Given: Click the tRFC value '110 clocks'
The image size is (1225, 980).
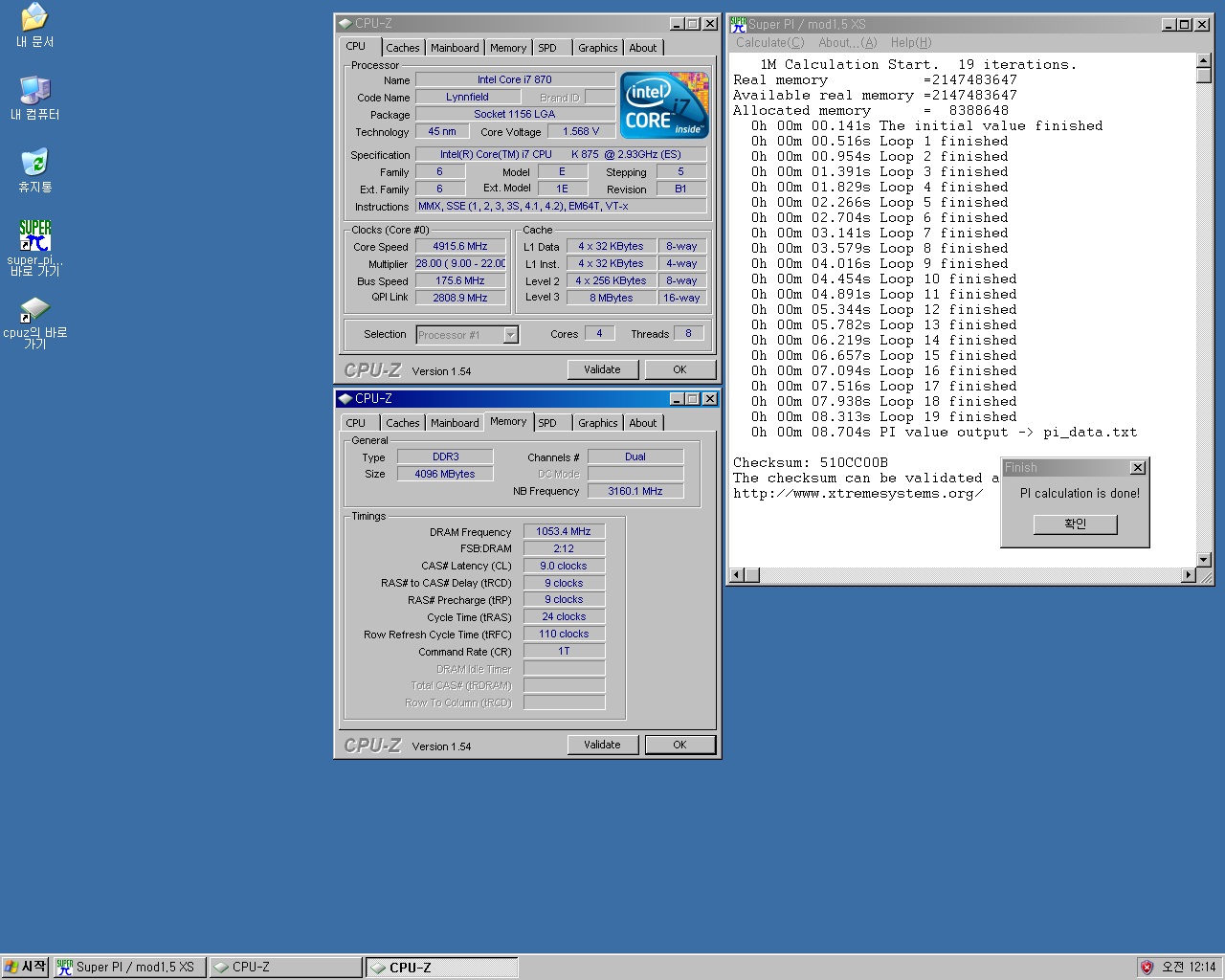Looking at the screenshot, I should pos(564,634).
